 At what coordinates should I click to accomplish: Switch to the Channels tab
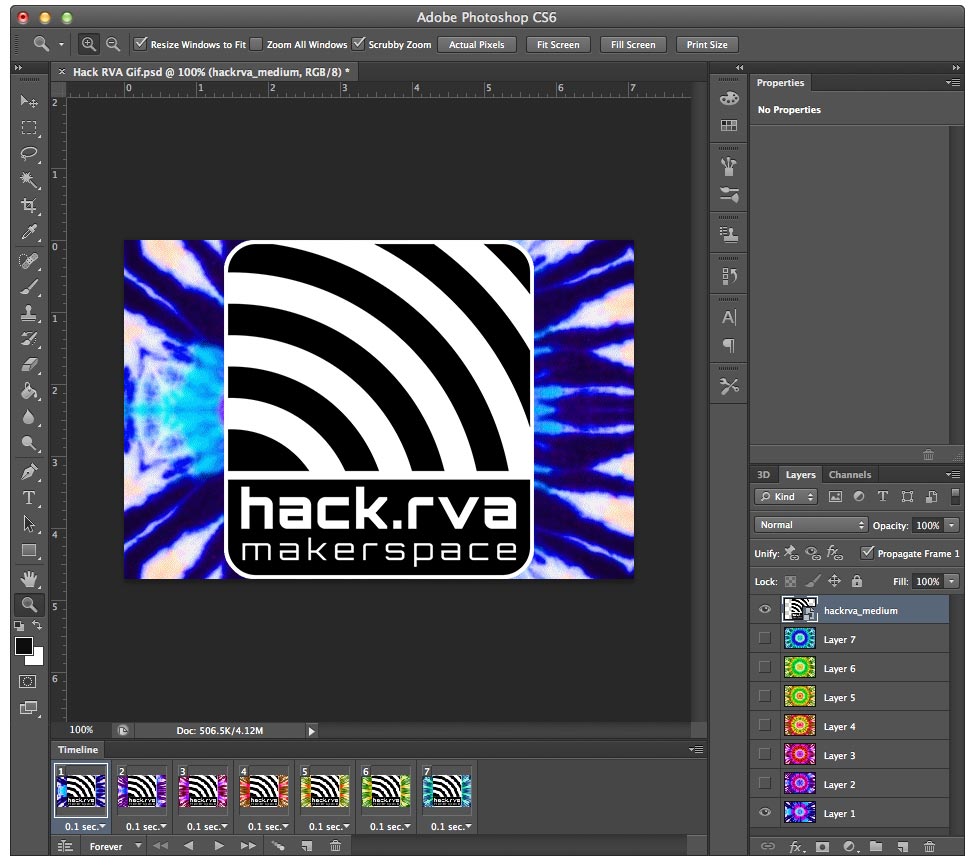tap(849, 474)
